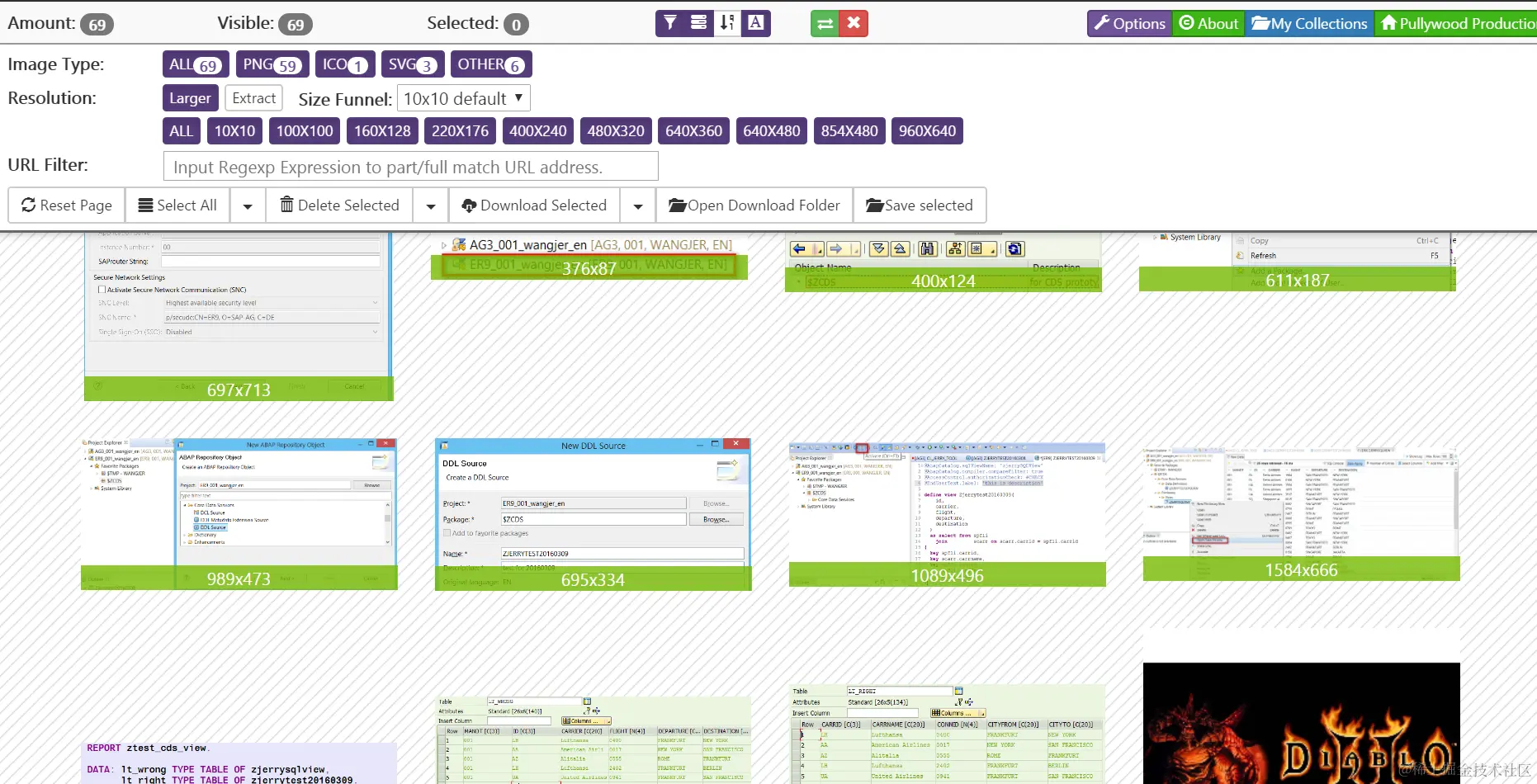Select the 376x87 thumbnail image
Viewport: 1537px width, 784px height.
[589, 257]
